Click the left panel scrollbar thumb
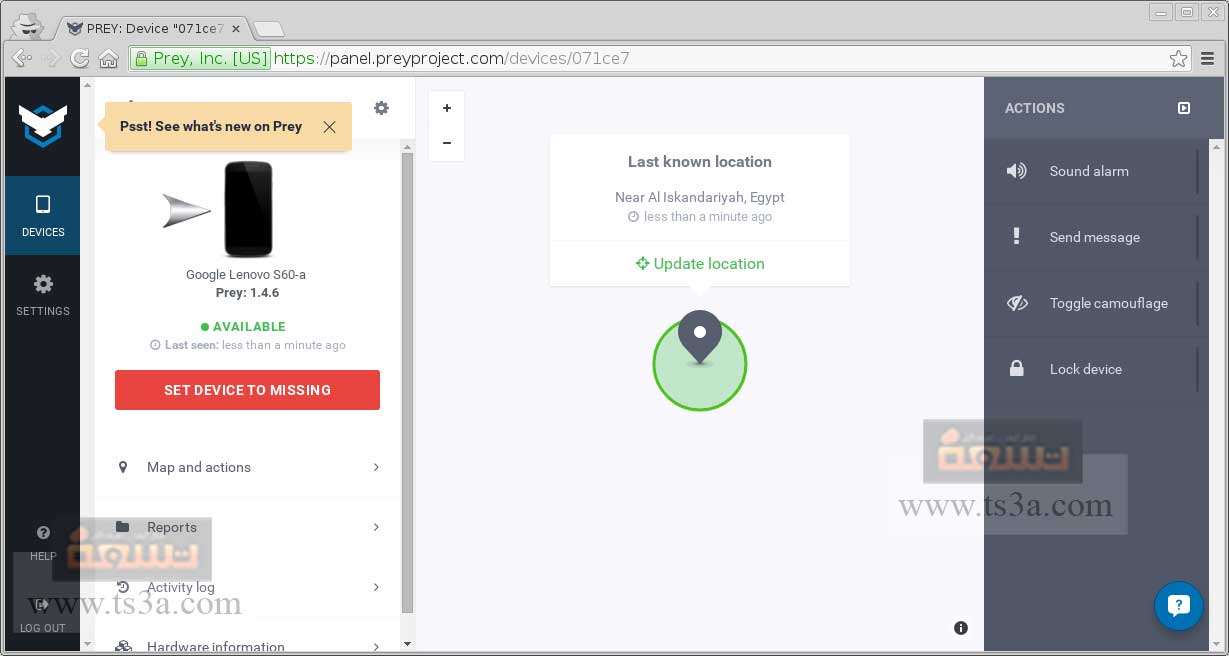 (x=407, y=383)
